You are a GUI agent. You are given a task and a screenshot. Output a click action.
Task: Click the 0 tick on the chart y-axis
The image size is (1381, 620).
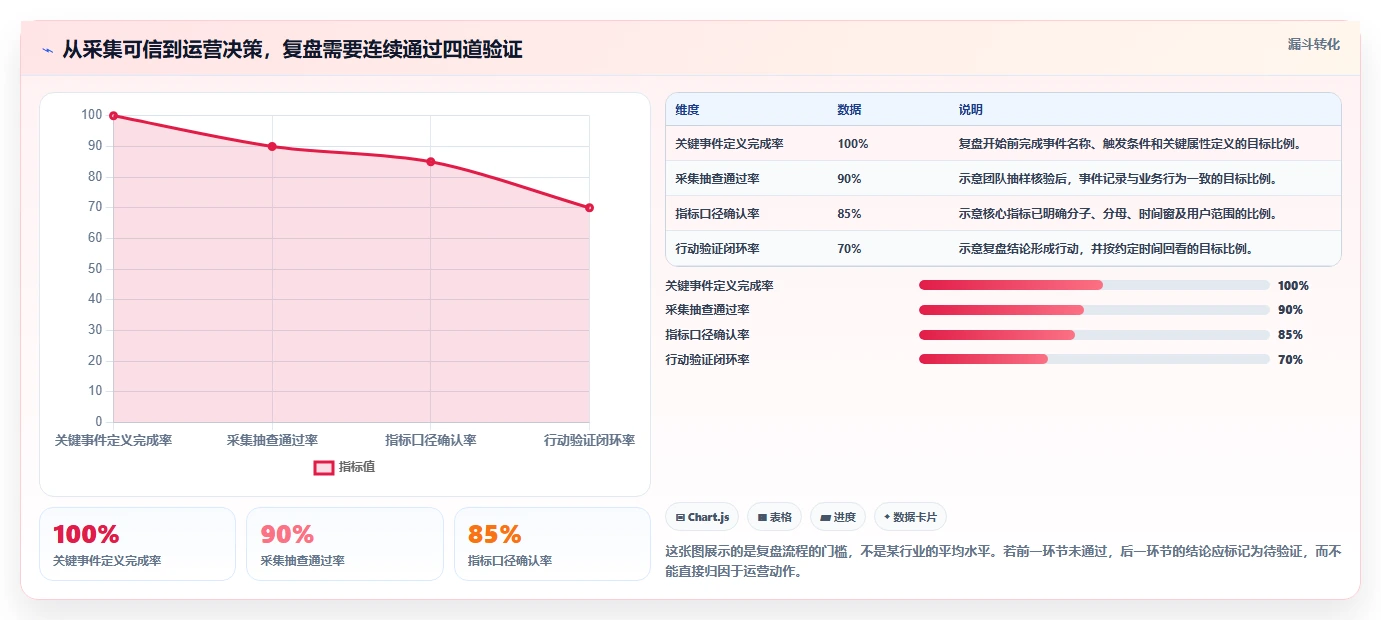coord(98,422)
